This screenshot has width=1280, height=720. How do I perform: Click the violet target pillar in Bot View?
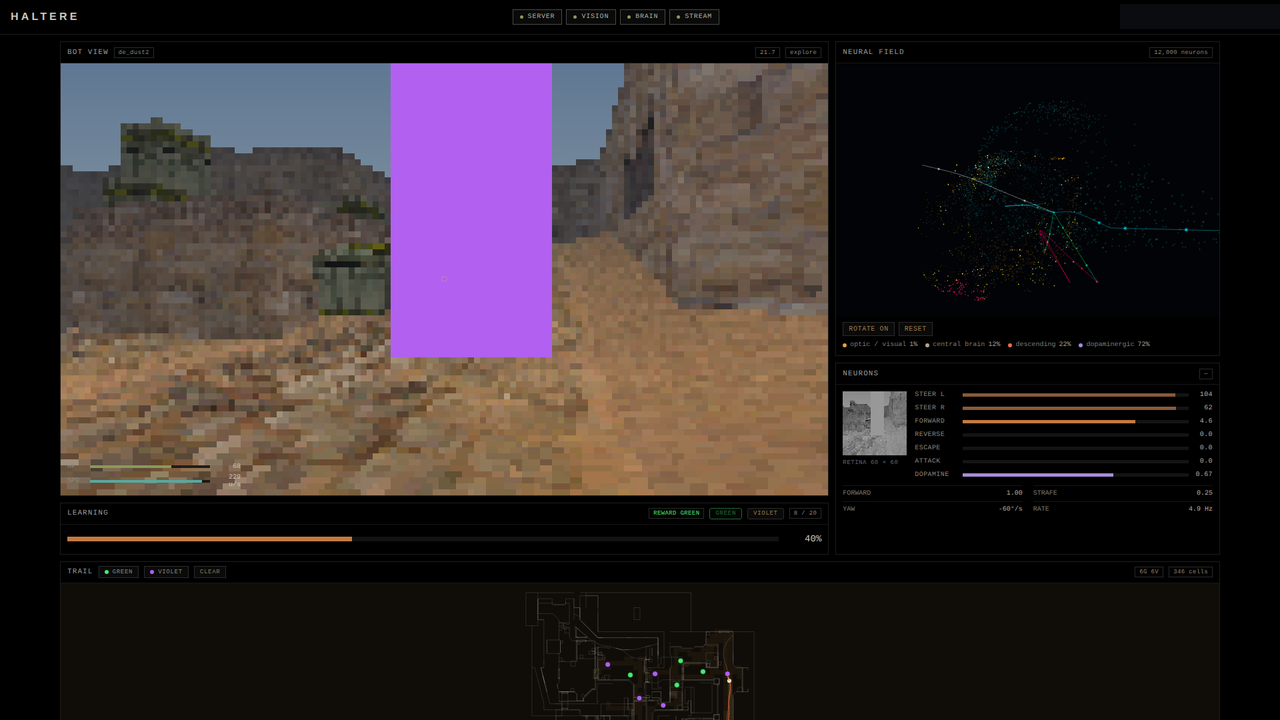(x=471, y=210)
